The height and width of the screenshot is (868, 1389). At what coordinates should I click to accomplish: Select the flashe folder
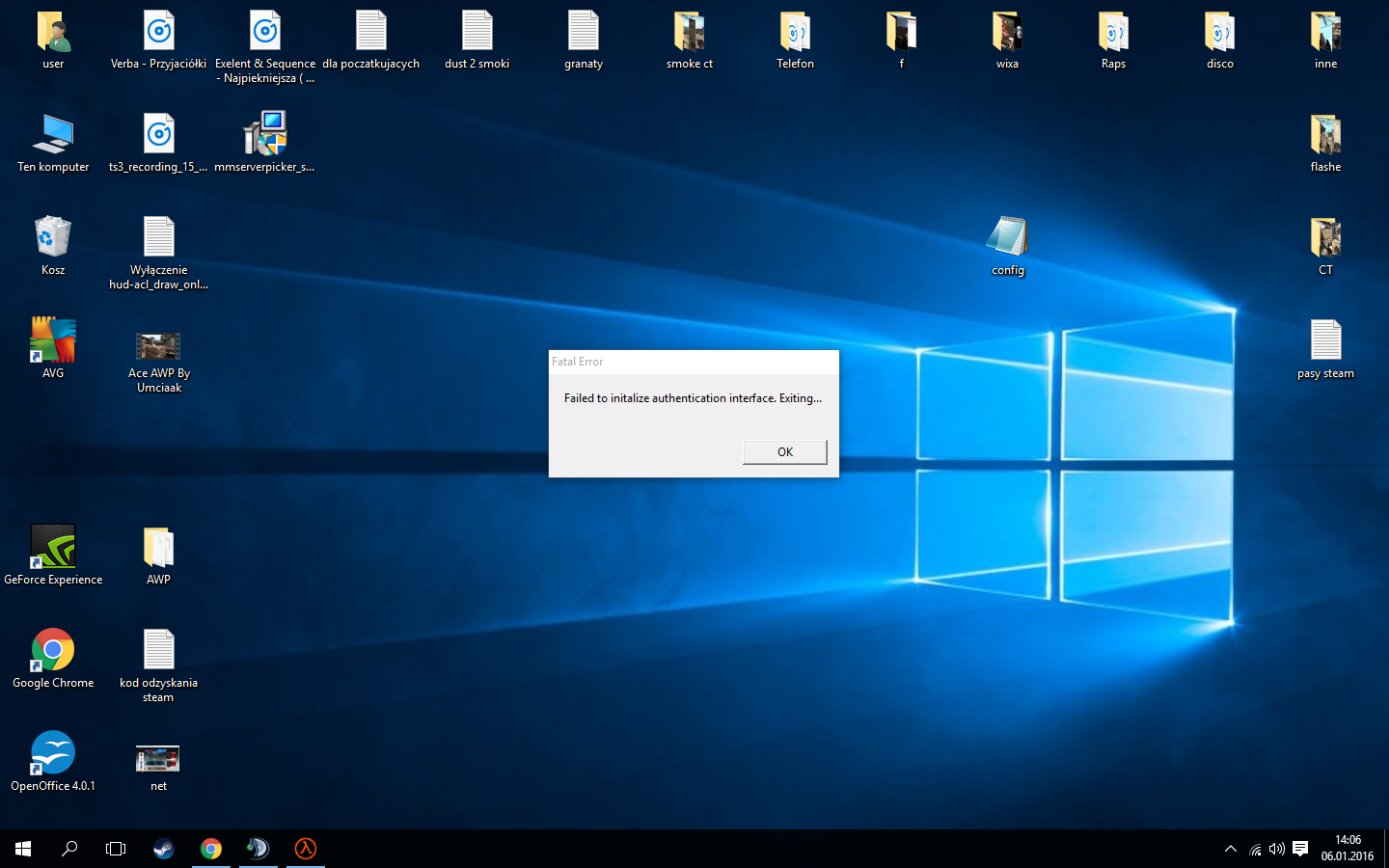click(1325, 143)
